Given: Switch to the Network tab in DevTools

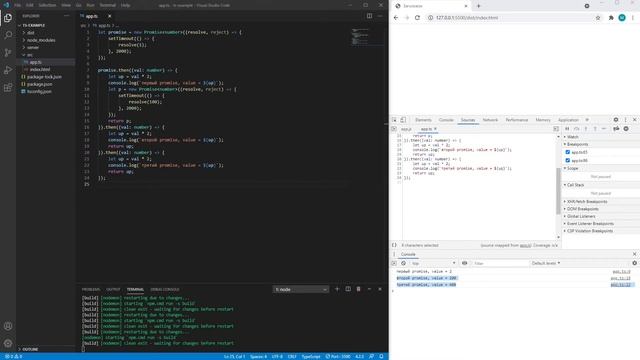Looking at the screenshot, I should (x=490, y=120).
